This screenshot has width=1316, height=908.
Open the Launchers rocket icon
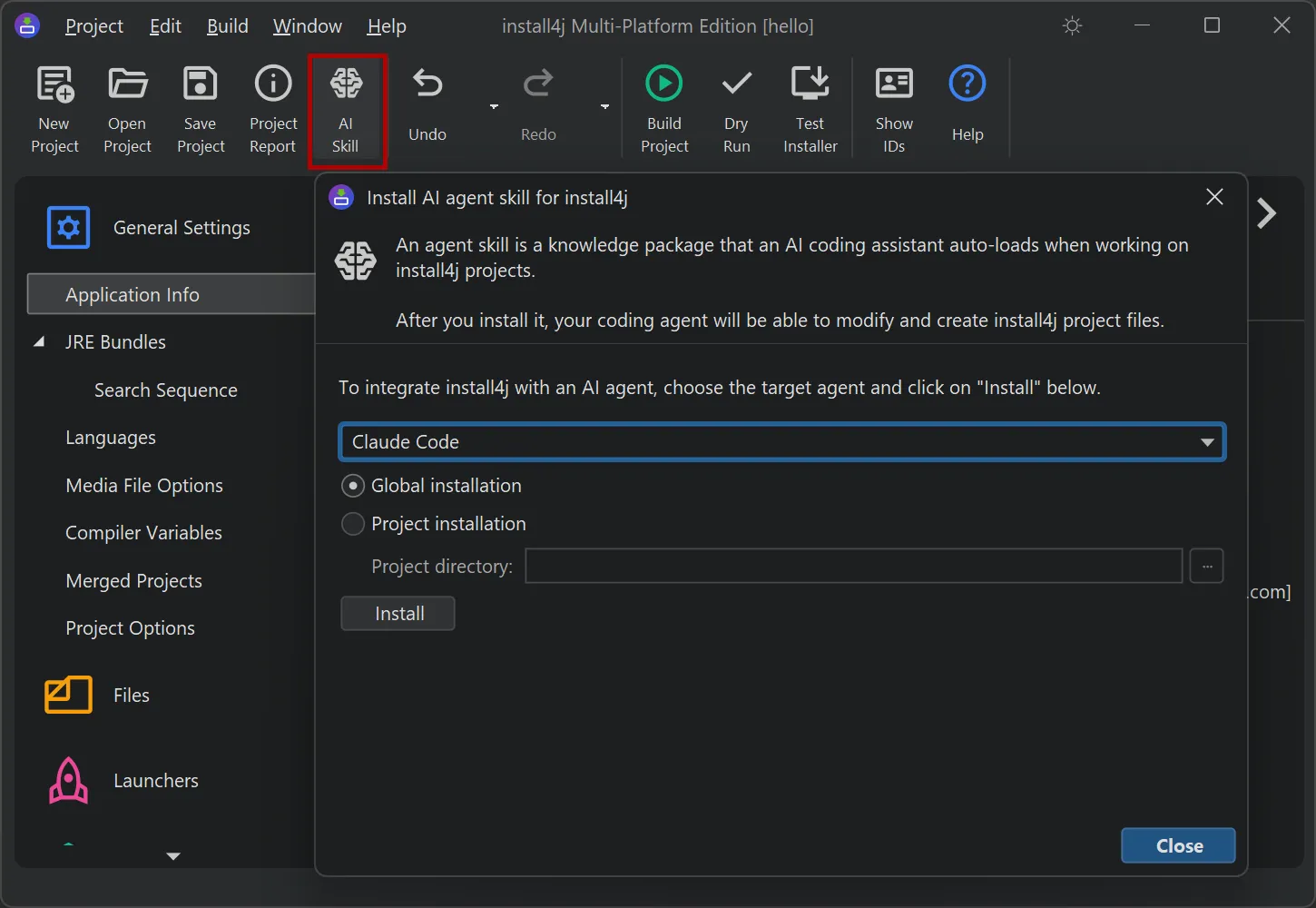68,781
